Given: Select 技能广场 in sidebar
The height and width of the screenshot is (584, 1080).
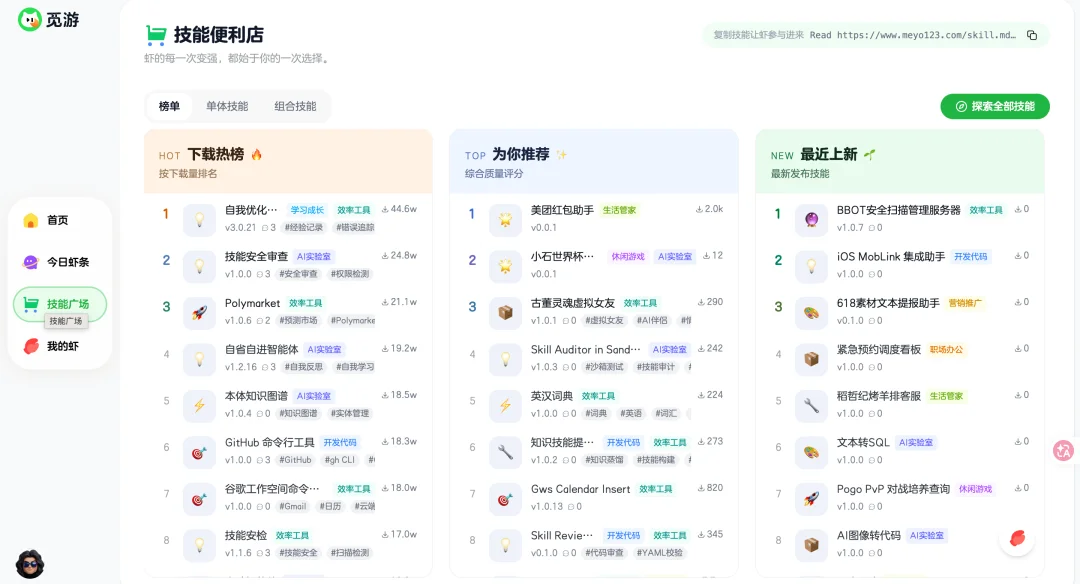Looking at the screenshot, I should coord(60,304).
